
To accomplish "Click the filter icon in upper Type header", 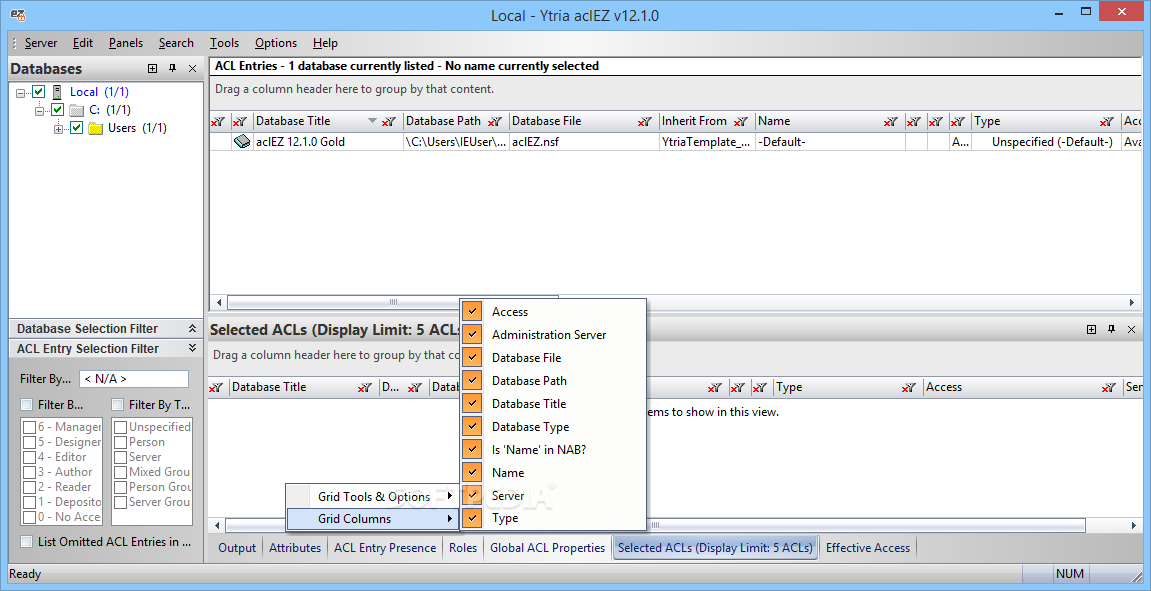I will tap(1106, 122).
